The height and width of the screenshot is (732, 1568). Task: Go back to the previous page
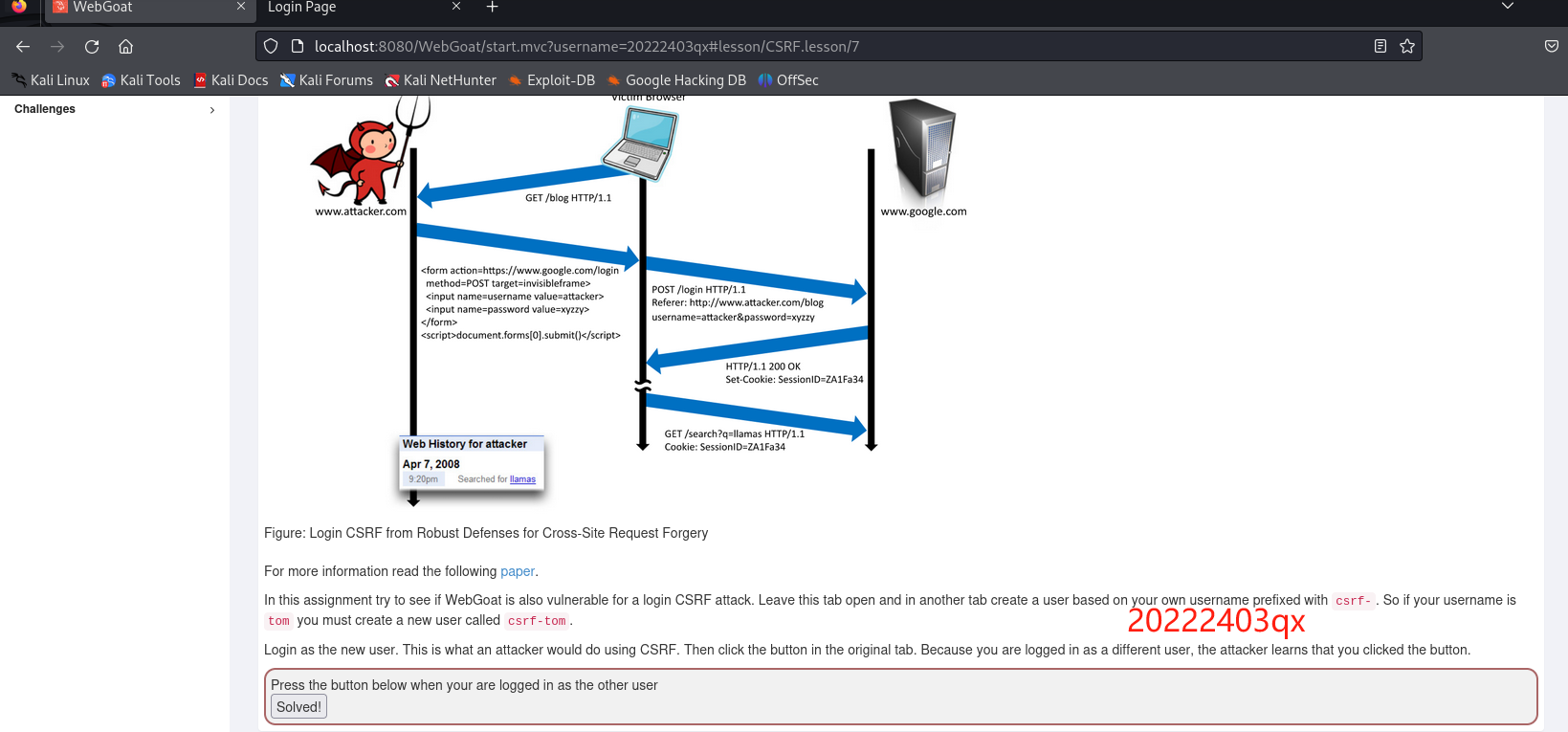pyautogui.click(x=23, y=46)
